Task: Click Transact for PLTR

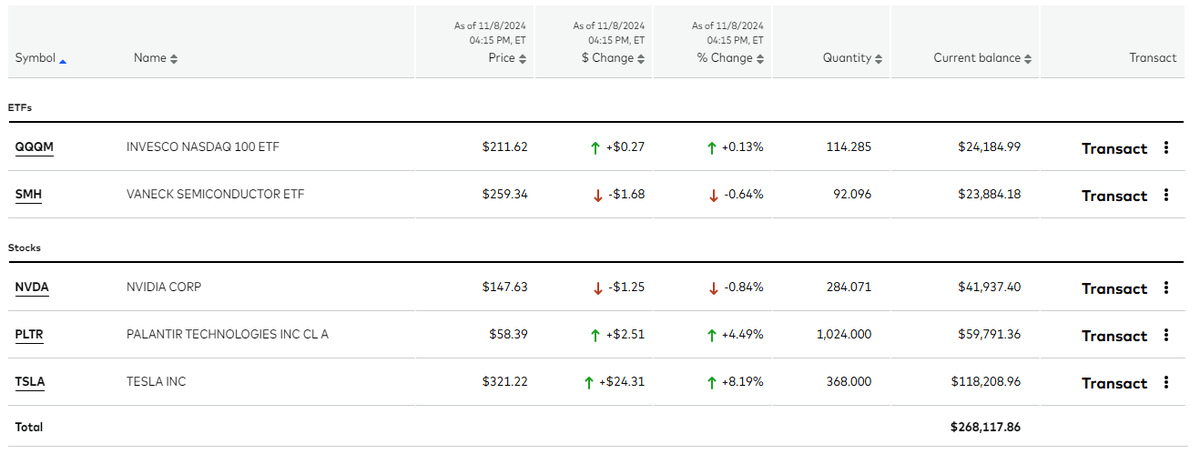Action: click(x=1114, y=336)
